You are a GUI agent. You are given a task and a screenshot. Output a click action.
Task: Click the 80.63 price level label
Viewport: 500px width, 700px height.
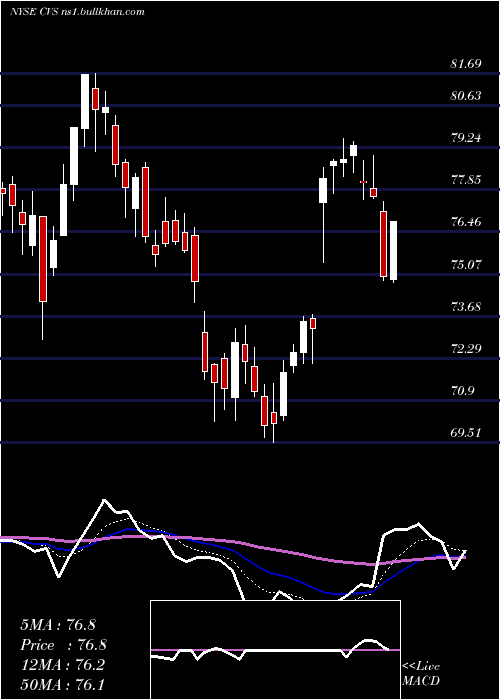click(466, 96)
